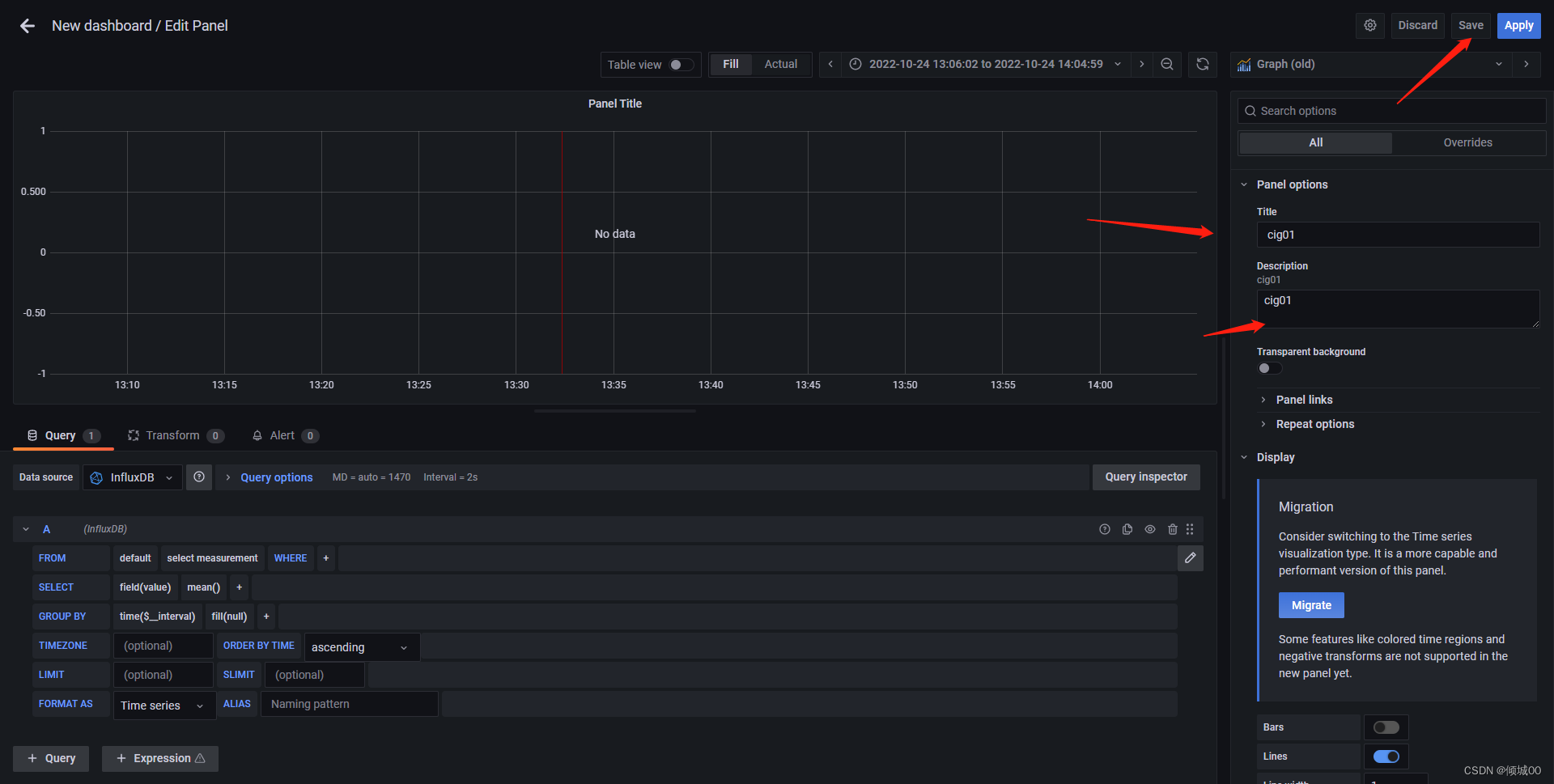Open FORMAT AS Time series dropdown
Screen dimensions: 1554x784
click(x=164, y=706)
